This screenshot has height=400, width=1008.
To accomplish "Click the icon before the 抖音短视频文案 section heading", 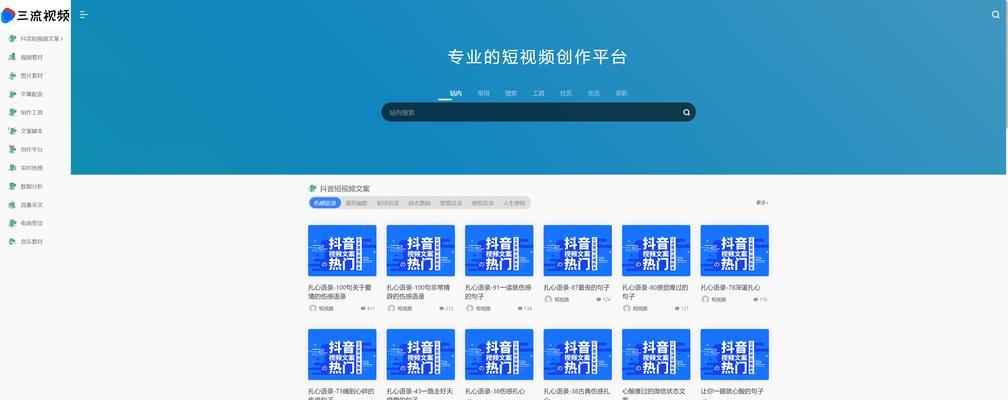I will [x=312, y=188].
